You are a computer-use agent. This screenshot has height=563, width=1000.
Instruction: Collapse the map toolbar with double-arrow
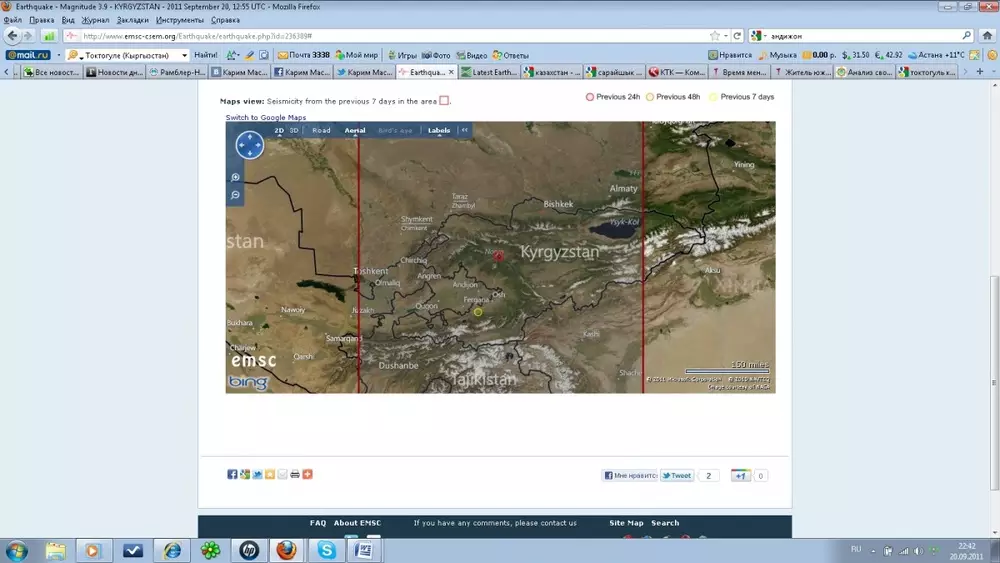464,130
